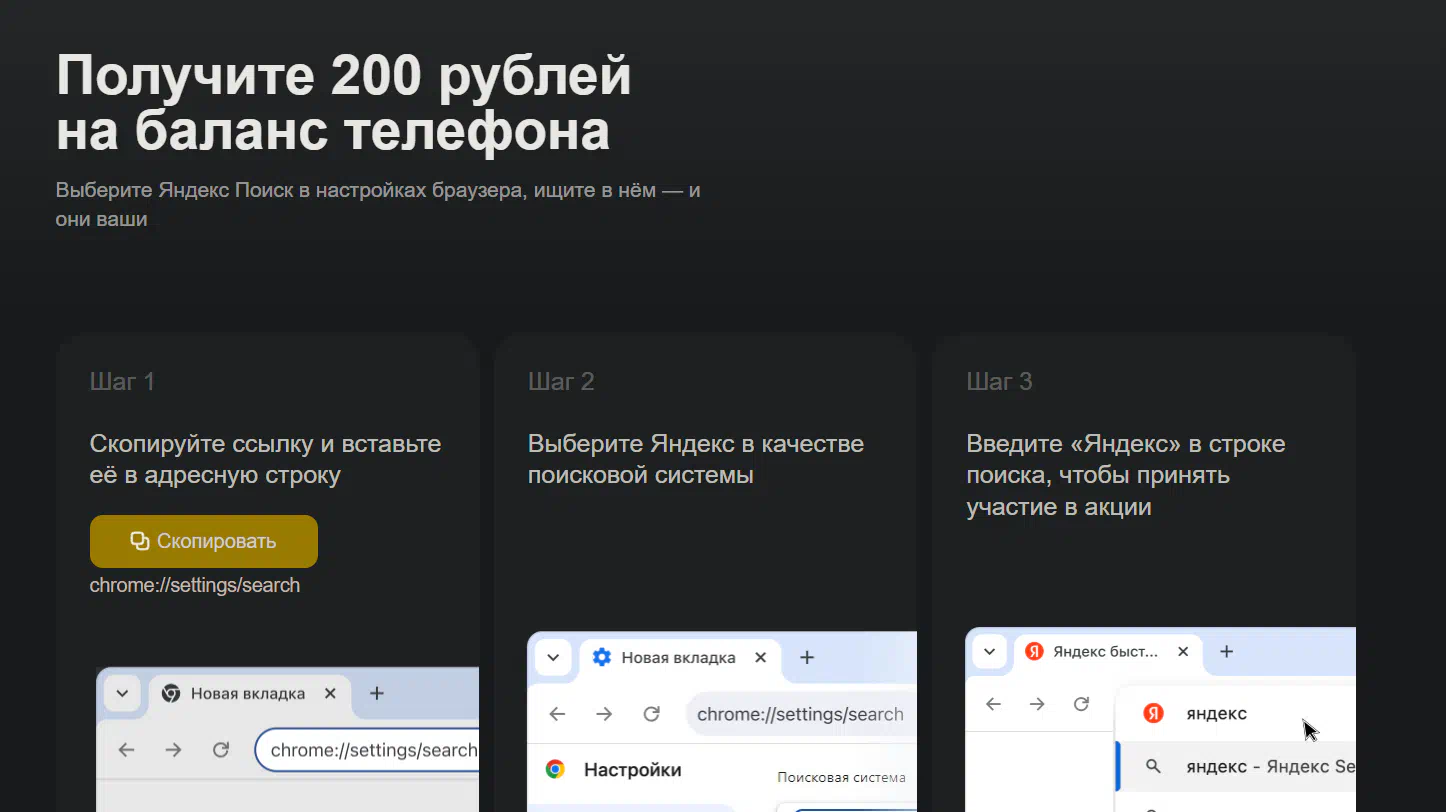Click the forward arrow in Шаг 2 browser
The image size is (1446, 812).
point(604,714)
